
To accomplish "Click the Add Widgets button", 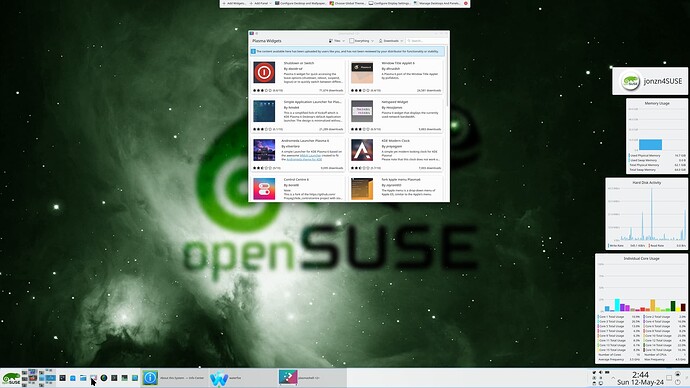I will click(234, 3).
